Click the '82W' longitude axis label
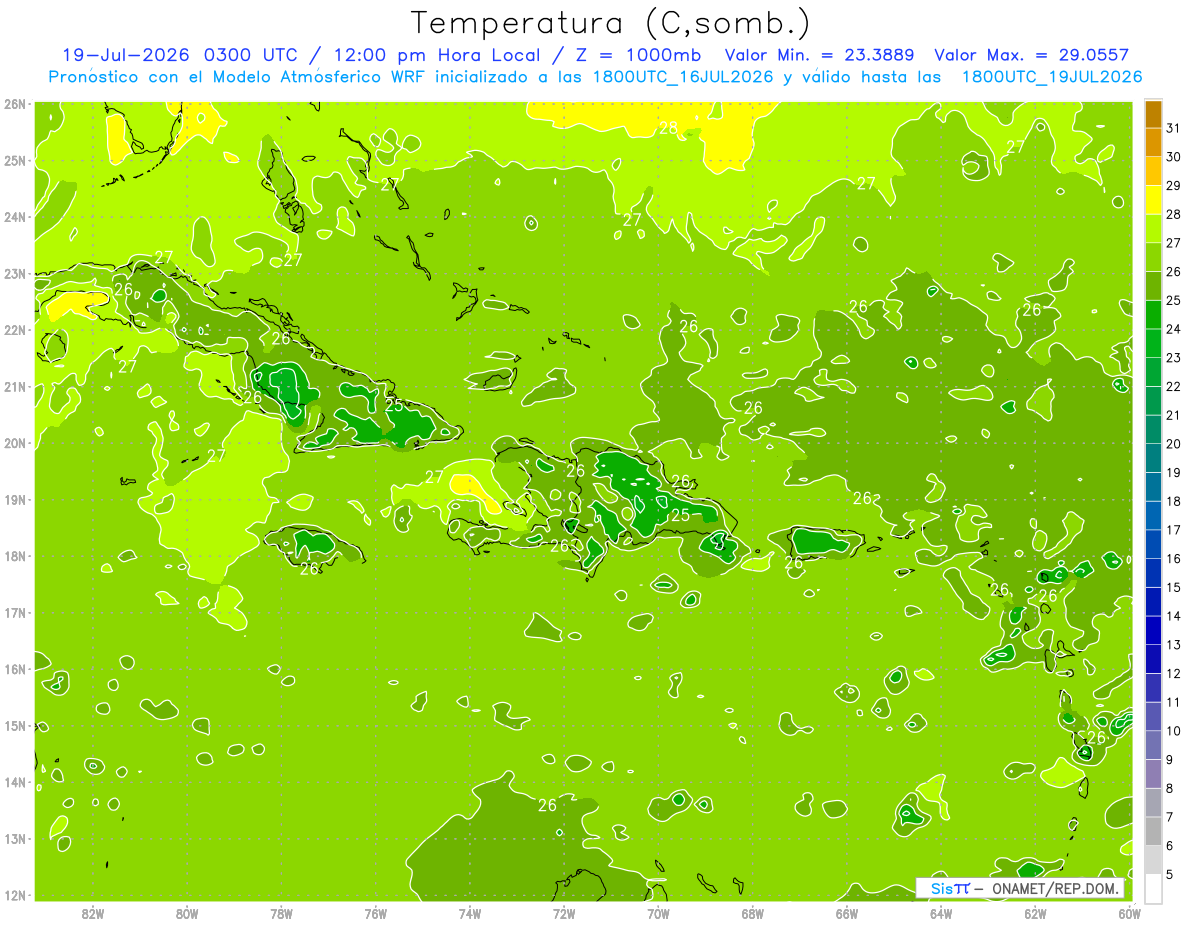 point(93,913)
